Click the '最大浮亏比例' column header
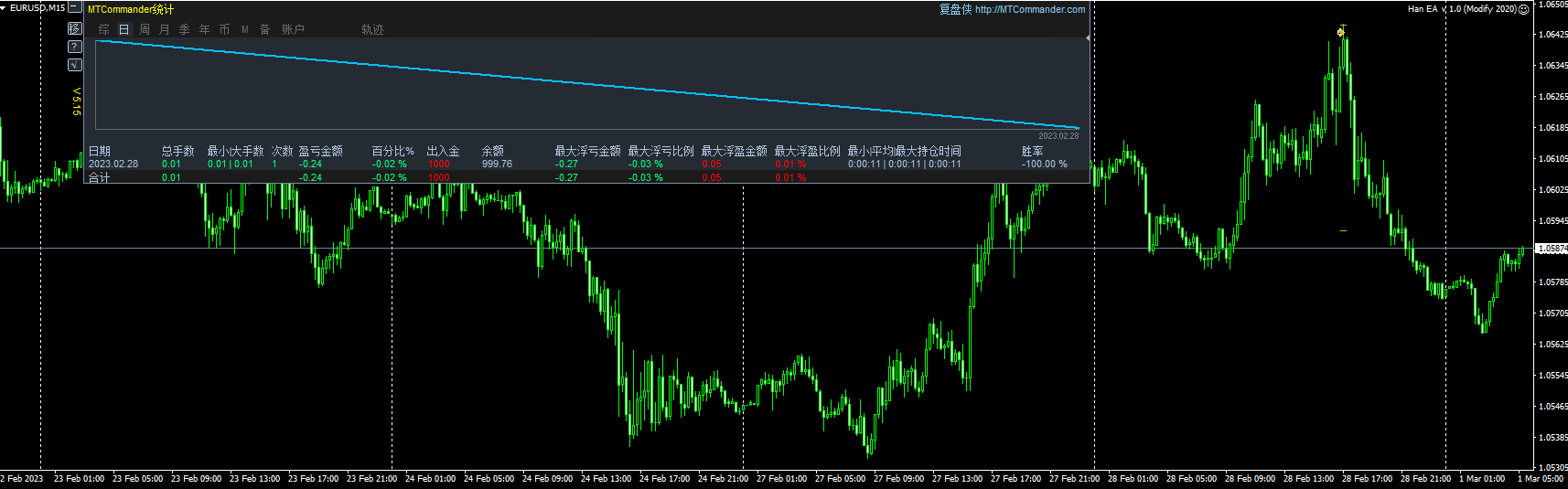 (x=661, y=151)
